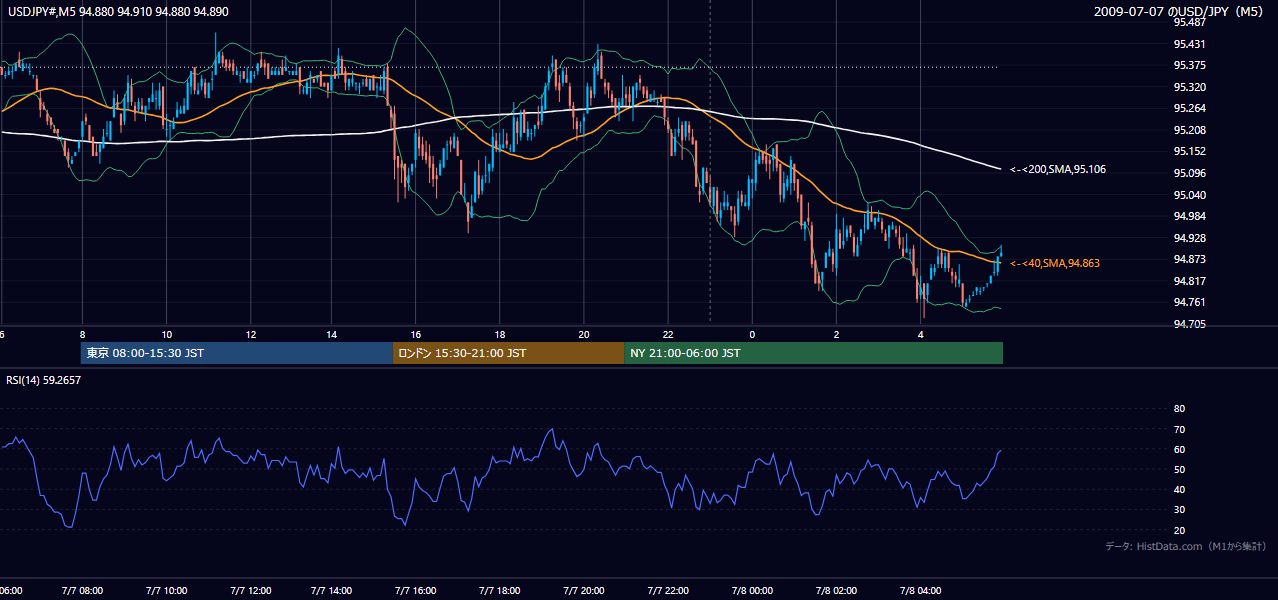Click RSI scale value 70

(x=1179, y=429)
